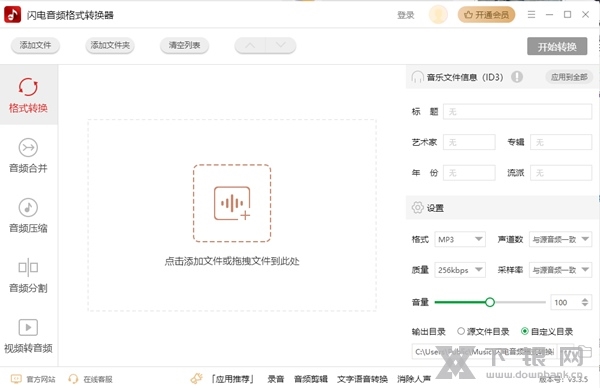Click the official website monitor icon
The height and width of the screenshot is (388, 600).
tap(16, 379)
